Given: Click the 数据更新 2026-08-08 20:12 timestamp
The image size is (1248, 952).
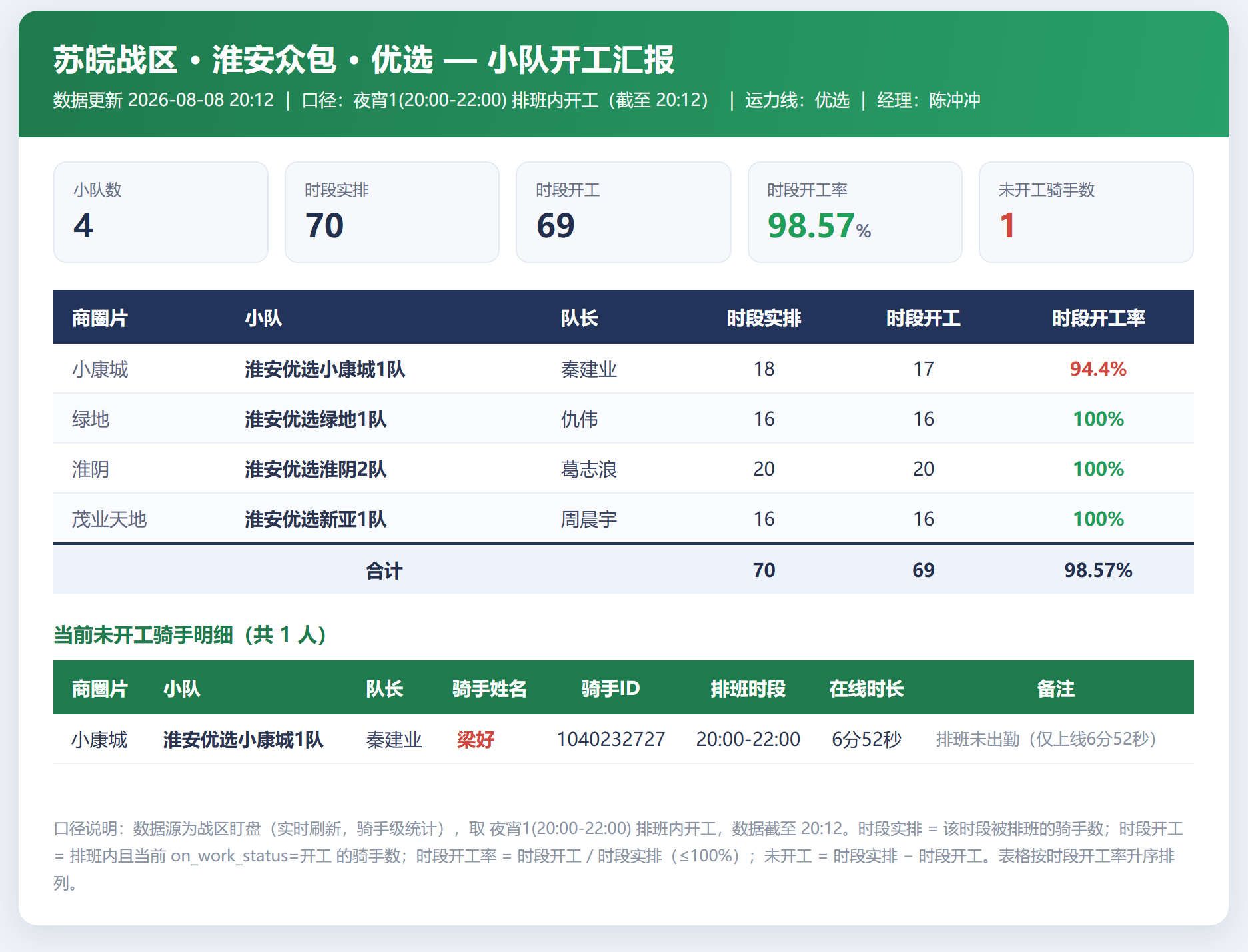Looking at the screenshot, I should 163,100.
